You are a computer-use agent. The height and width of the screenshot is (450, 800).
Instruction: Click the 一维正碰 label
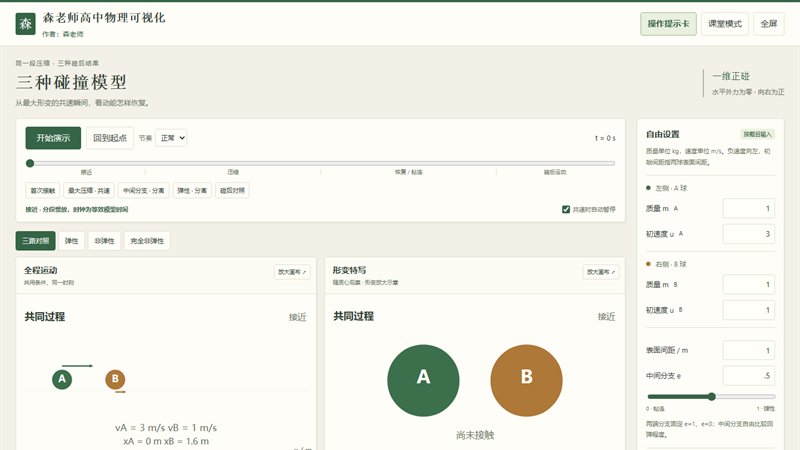[731, 76]
